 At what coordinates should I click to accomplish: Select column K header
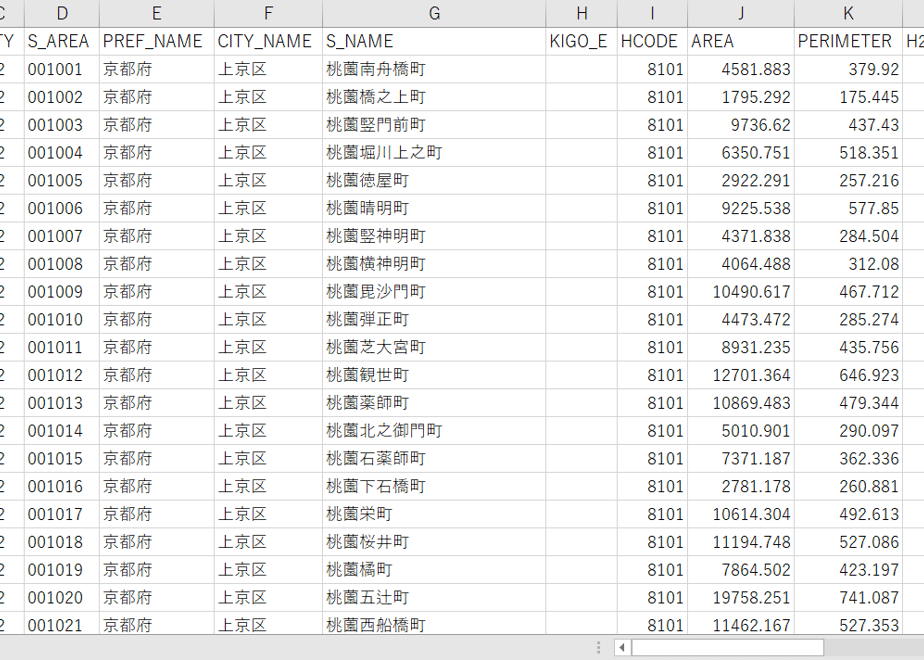coord(848,14)
